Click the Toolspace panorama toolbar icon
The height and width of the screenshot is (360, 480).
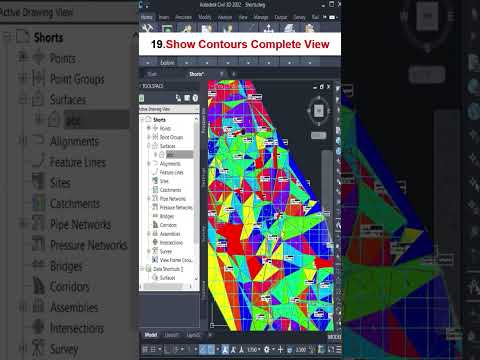[179, 98]
